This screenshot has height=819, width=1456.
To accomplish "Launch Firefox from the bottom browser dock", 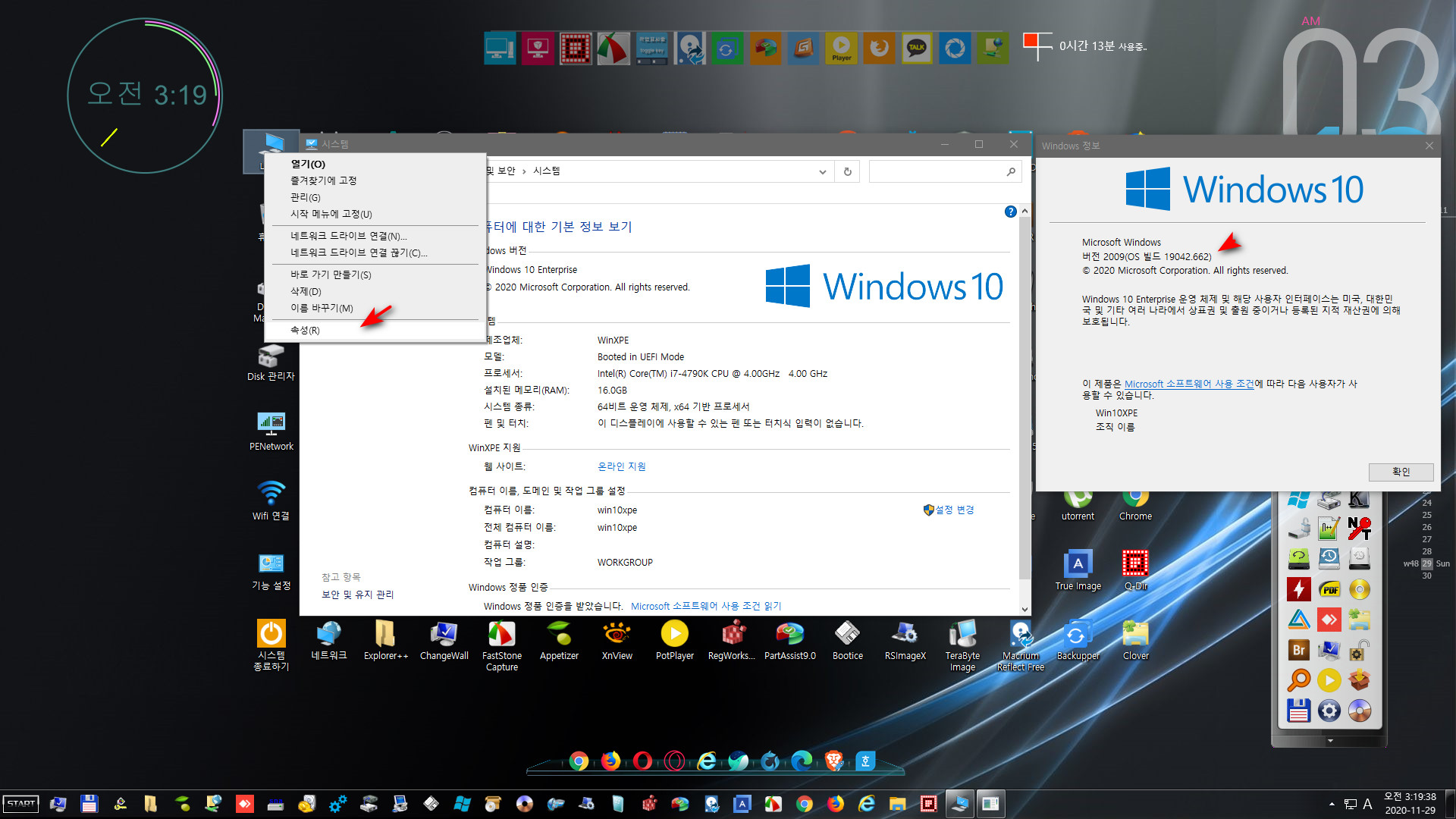I will [610, 761].
